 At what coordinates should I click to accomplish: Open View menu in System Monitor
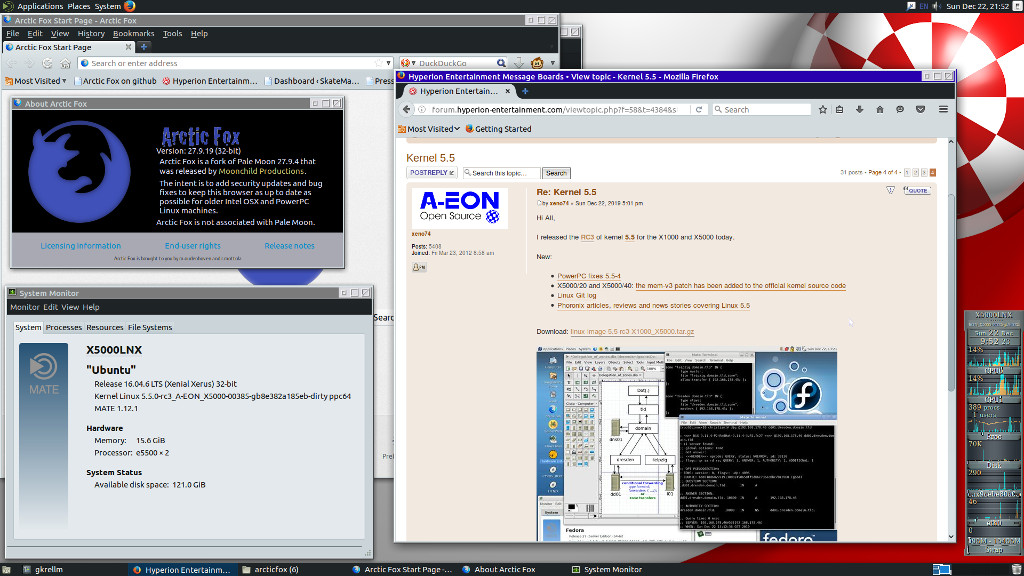(x=70, y=307)
